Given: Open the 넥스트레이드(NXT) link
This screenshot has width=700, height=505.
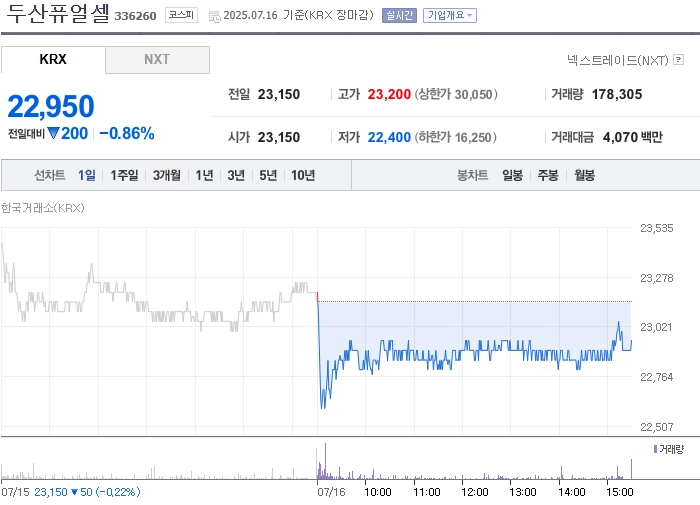Looking at the screenshot, I should point(617,60).
